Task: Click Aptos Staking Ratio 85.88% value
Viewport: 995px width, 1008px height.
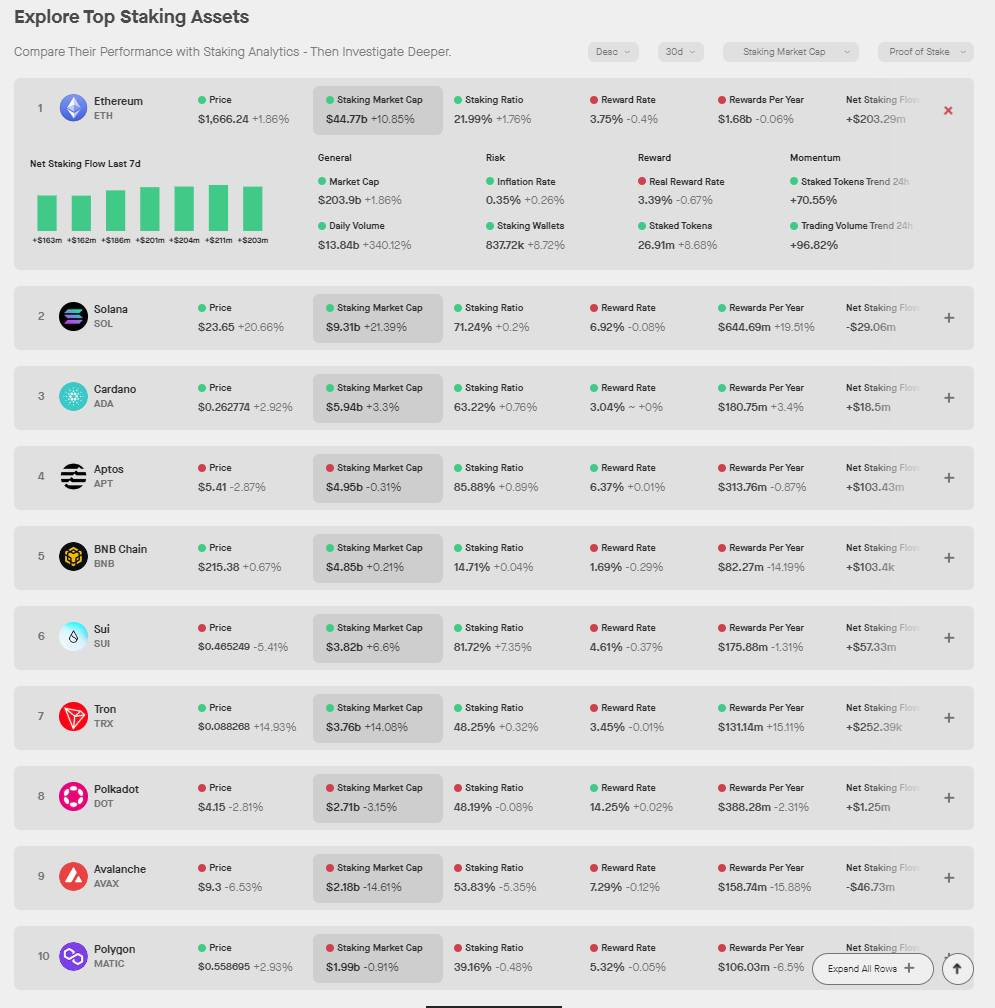Action: coord(474,487)
